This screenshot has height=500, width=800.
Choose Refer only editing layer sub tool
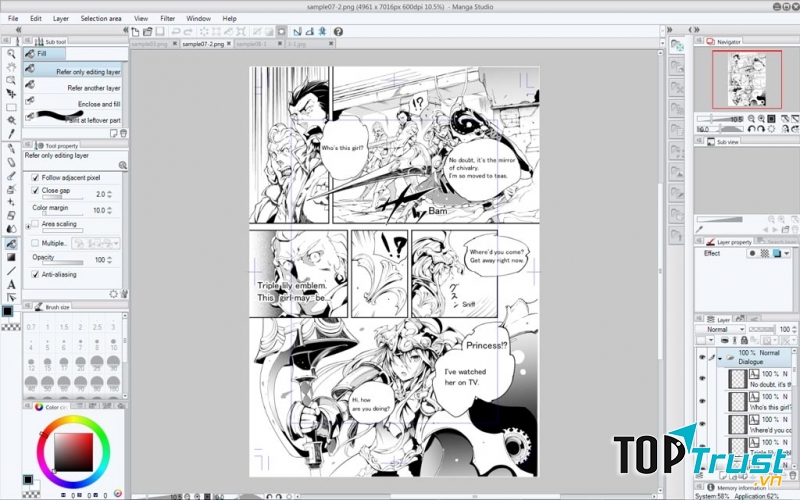click(x=73, y=70)
